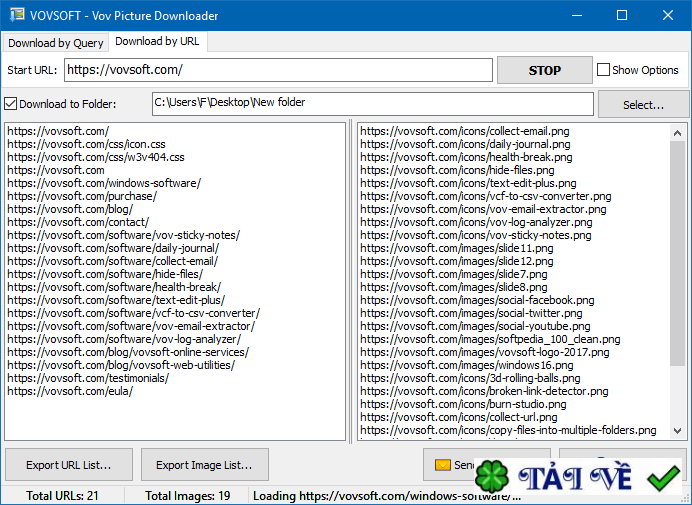Click the image list scroll up arrow

tap(677, 132)
